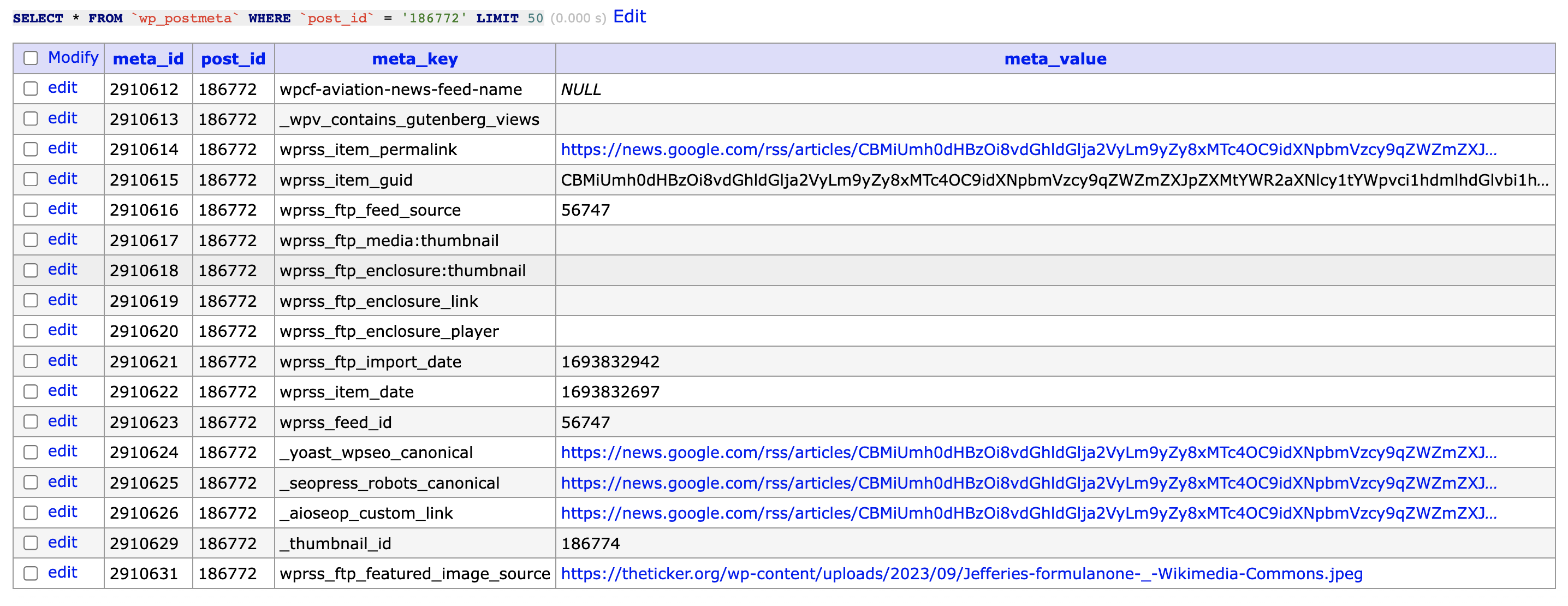Edit row with meta_id 2910612
Viewport: 1568px width, 606px height.
63,87
